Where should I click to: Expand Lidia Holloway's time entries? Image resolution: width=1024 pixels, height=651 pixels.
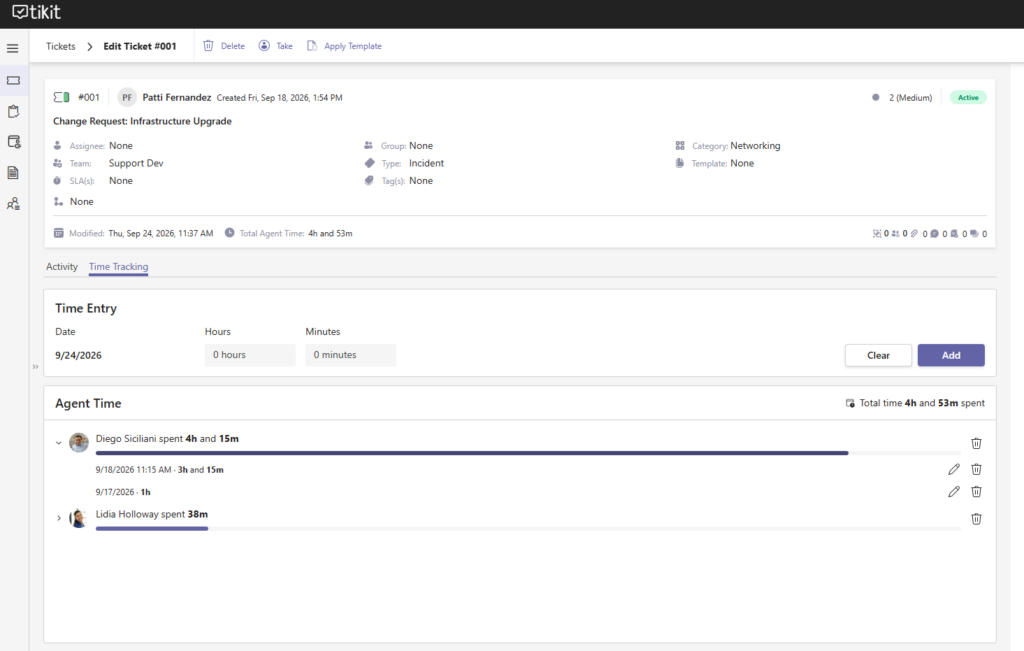click(x=59, y=518)
